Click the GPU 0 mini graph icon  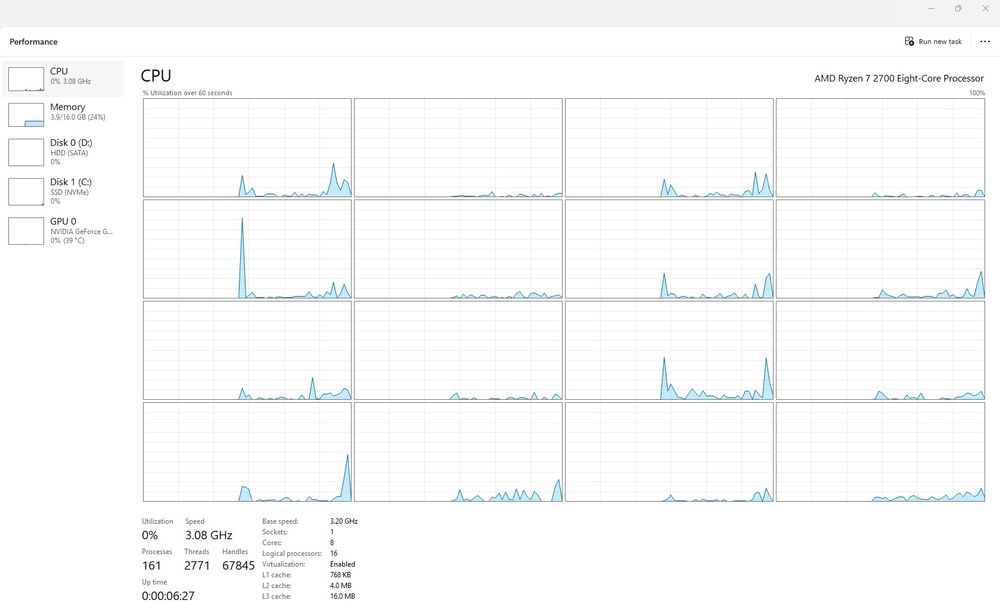(26, 231)
